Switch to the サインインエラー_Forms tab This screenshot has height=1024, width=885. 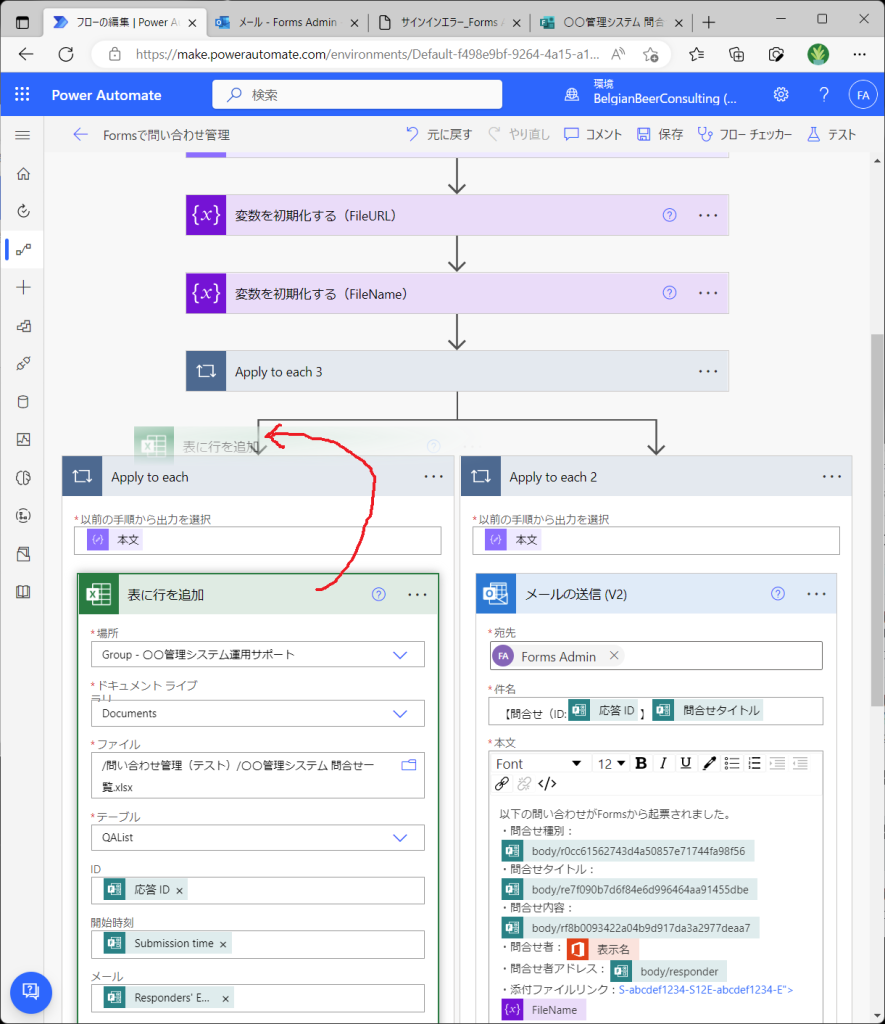coord(451,22)
